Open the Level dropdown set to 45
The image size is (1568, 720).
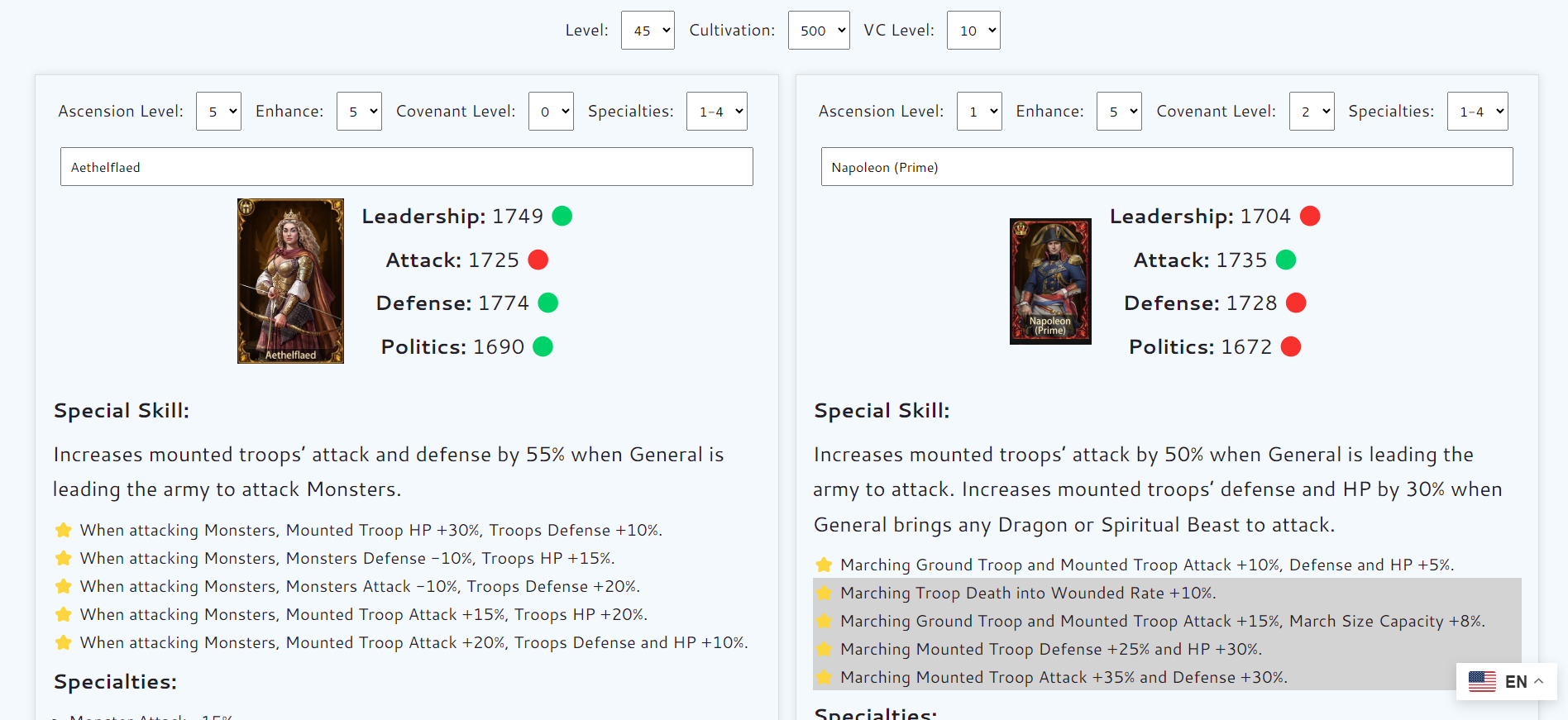click(648, 31)
